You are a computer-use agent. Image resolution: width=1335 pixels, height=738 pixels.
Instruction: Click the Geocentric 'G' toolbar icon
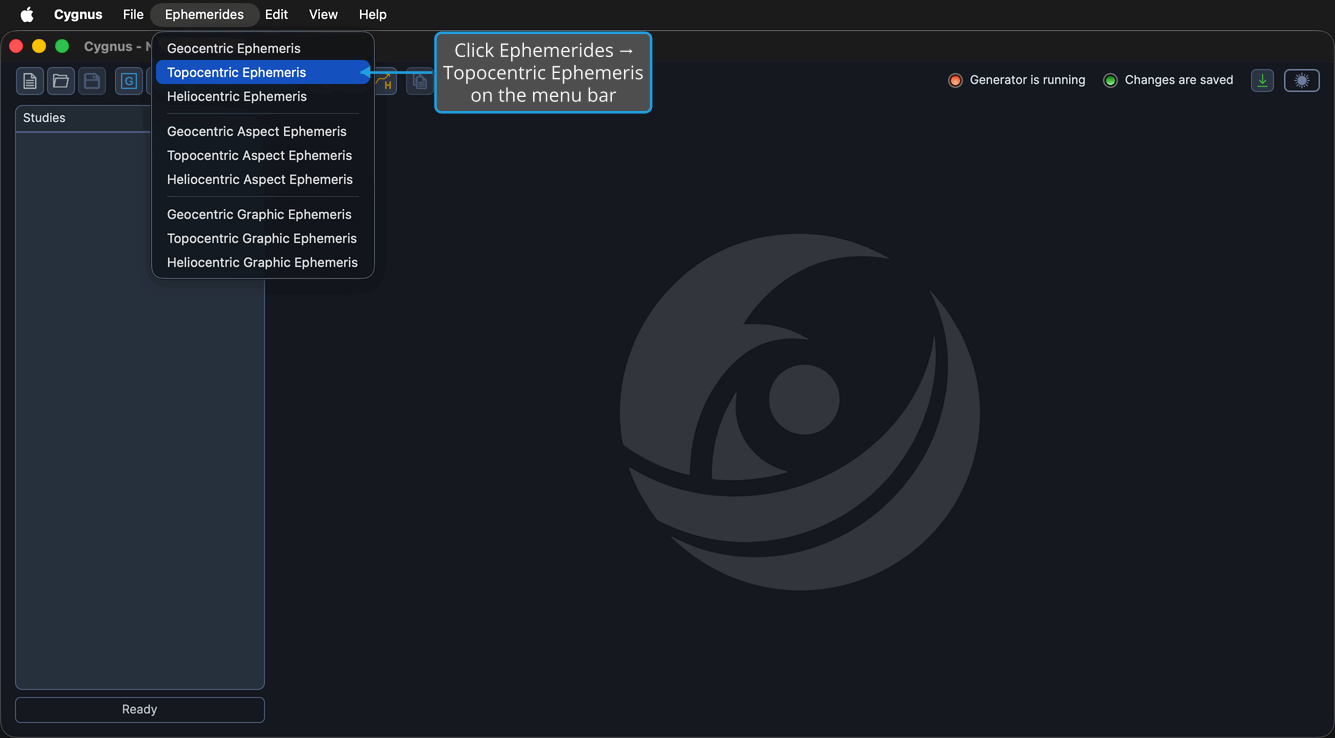(129, 81)
